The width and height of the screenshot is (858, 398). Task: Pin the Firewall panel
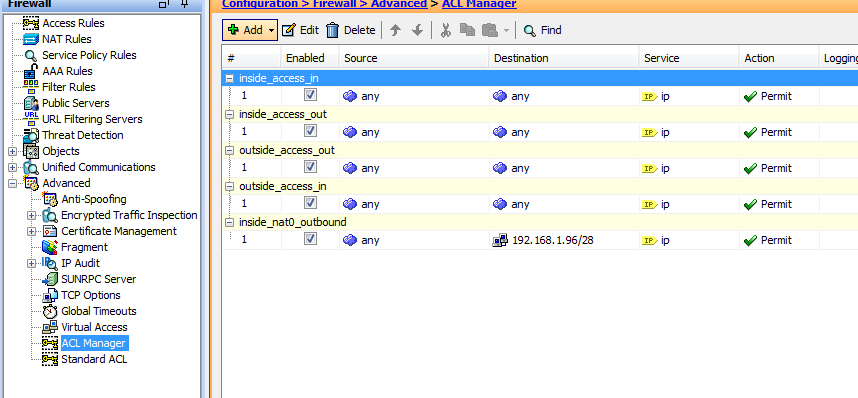[x=184, y=3]
